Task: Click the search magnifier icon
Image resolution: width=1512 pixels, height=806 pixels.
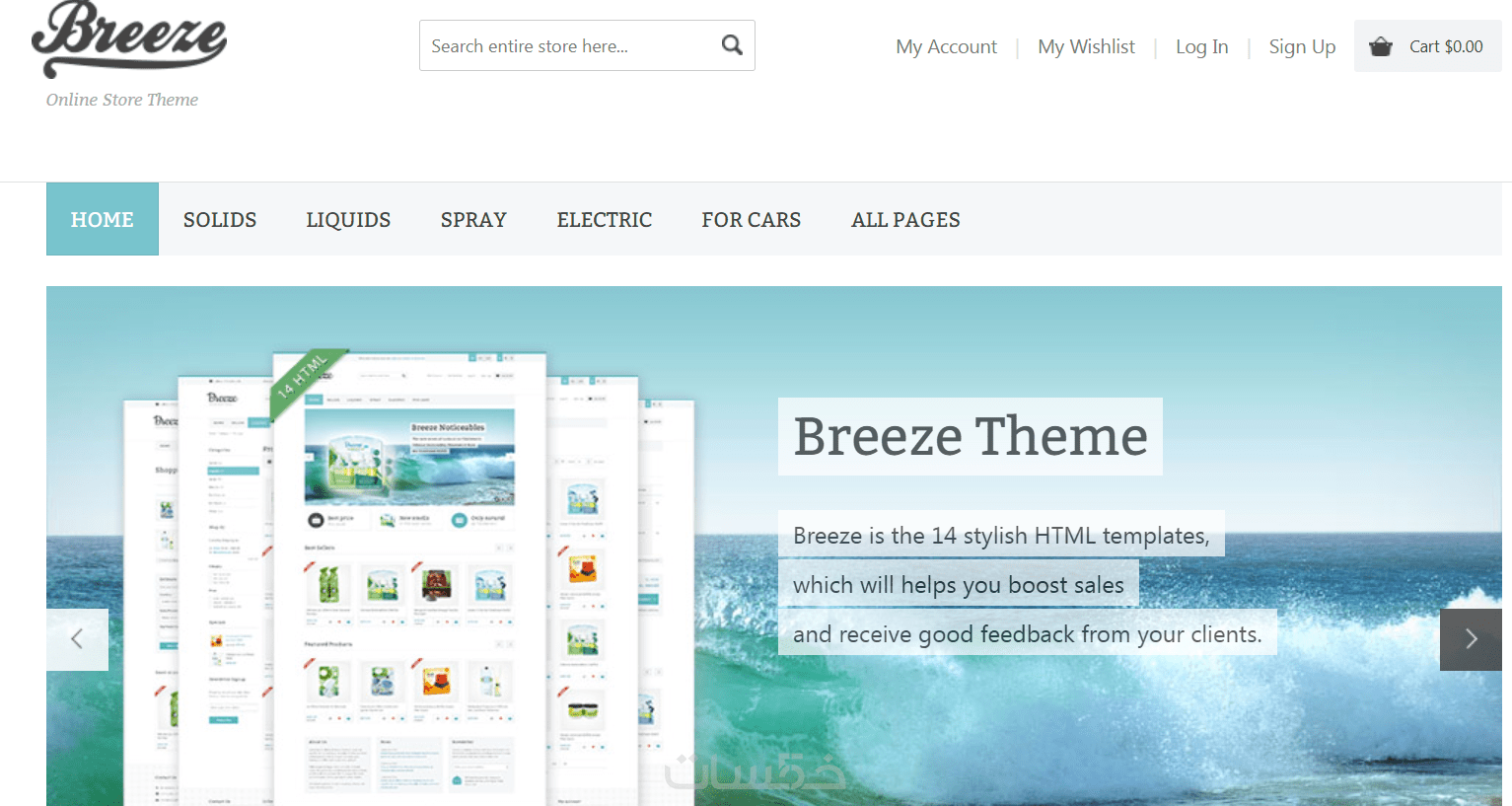Action: click(732, 45)
